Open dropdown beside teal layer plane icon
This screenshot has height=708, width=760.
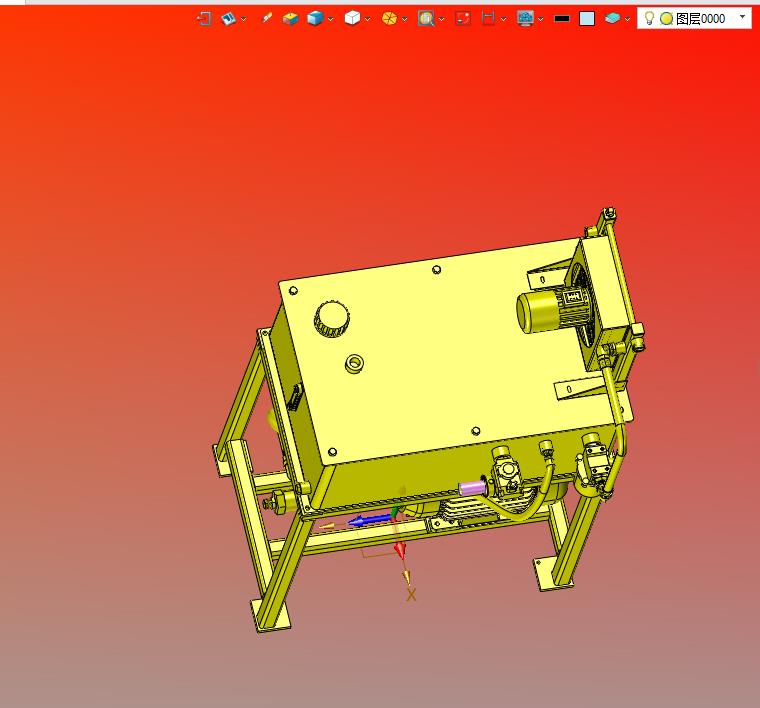627,19
